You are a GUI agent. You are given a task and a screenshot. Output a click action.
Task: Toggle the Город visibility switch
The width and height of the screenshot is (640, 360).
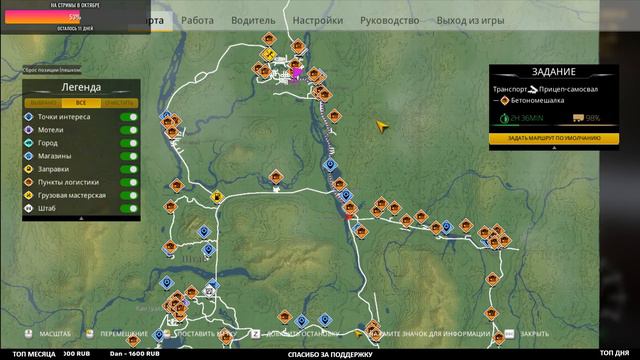pyautogui.click(x=129, y=143)
